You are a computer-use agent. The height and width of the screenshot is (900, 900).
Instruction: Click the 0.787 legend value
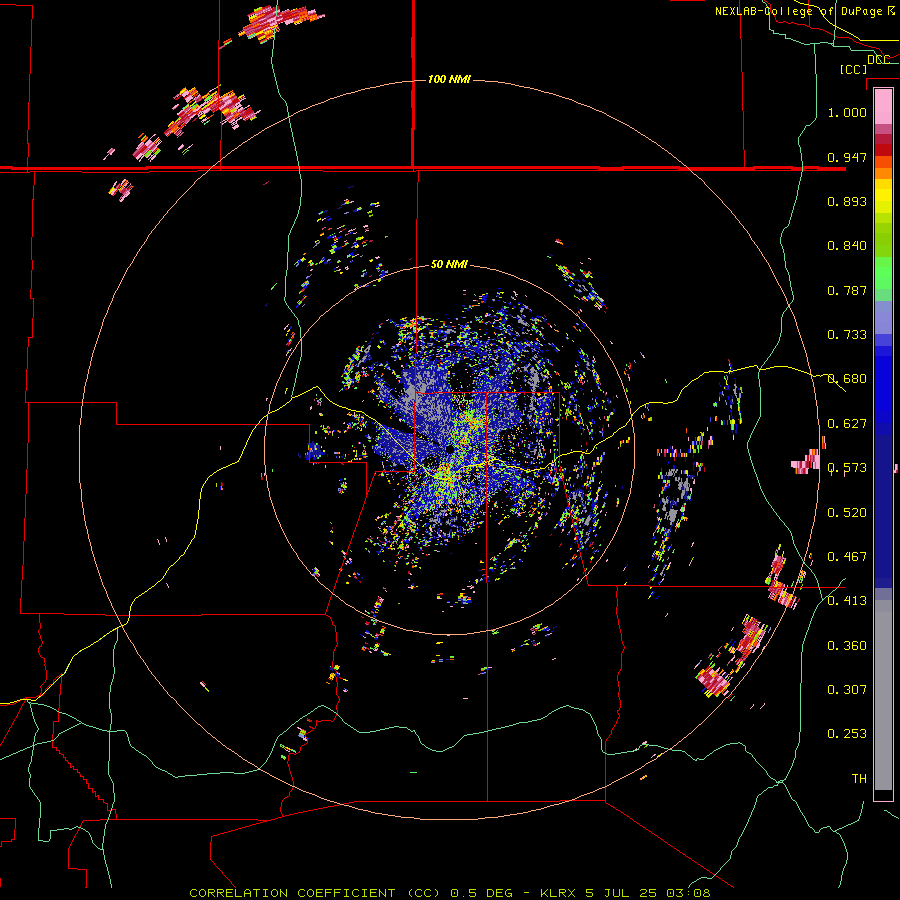coord(847,290)
